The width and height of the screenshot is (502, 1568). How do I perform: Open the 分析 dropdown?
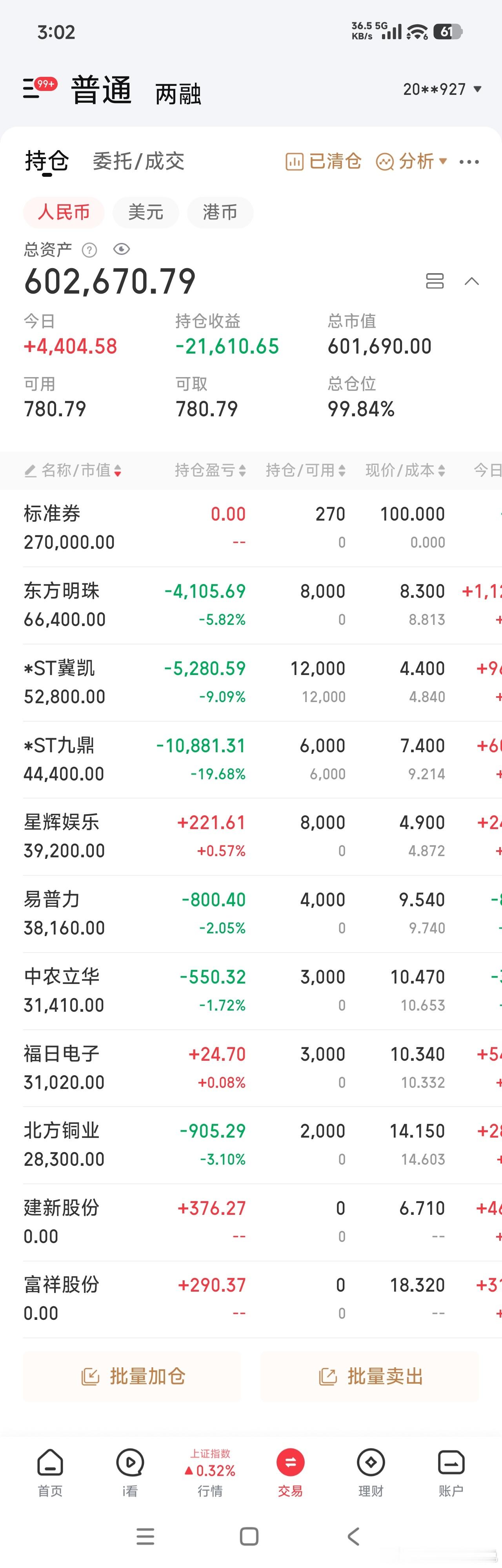coord(412,161)
